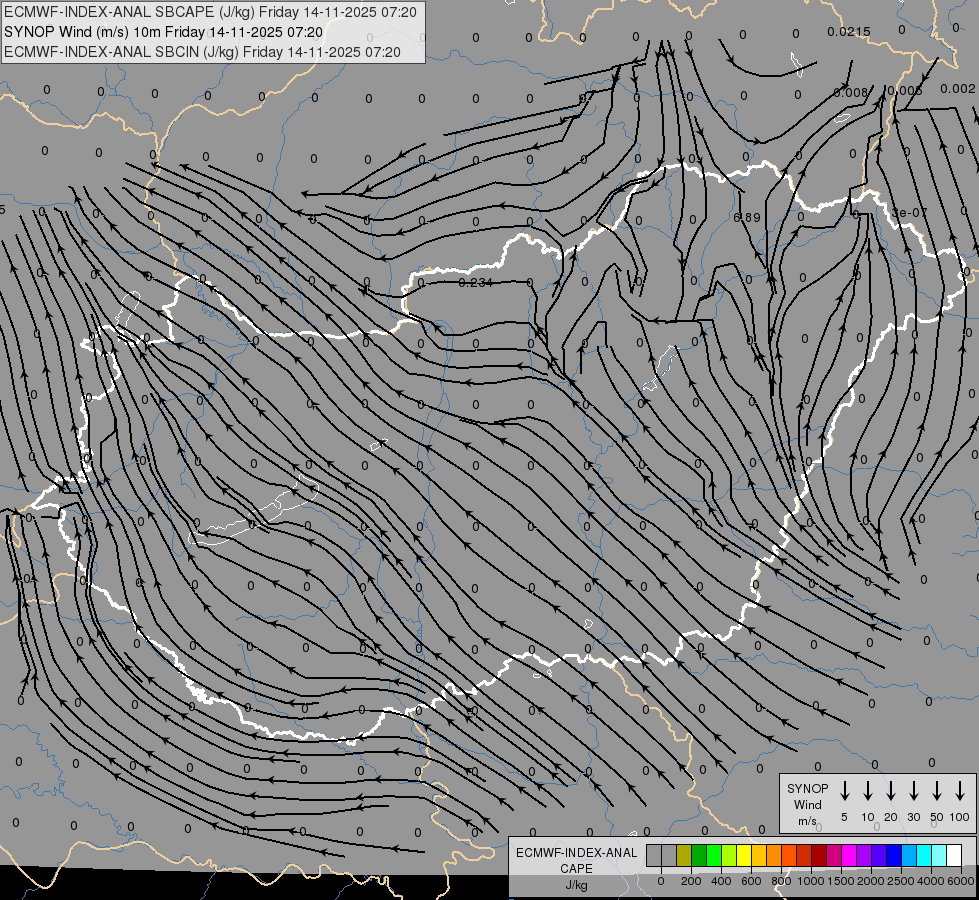Click the wind legend arrow above 50
The width and height of the screenshot is (979, 900).
point(937,791)
